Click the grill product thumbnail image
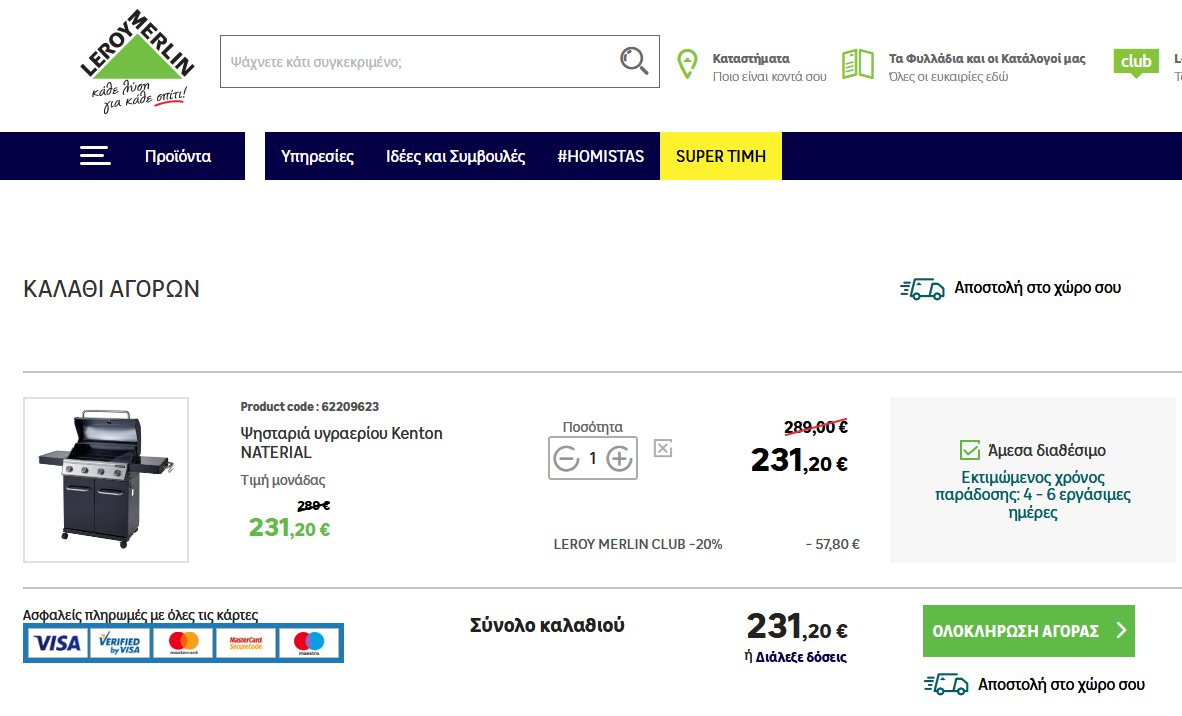 106,479
